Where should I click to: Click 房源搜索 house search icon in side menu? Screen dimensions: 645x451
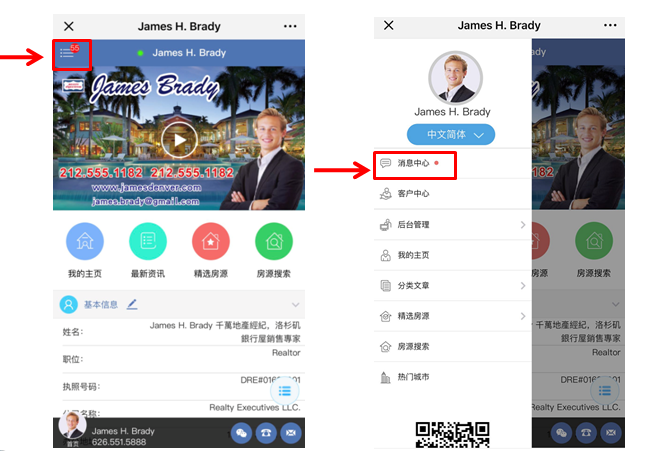click(x=385, y=346)
